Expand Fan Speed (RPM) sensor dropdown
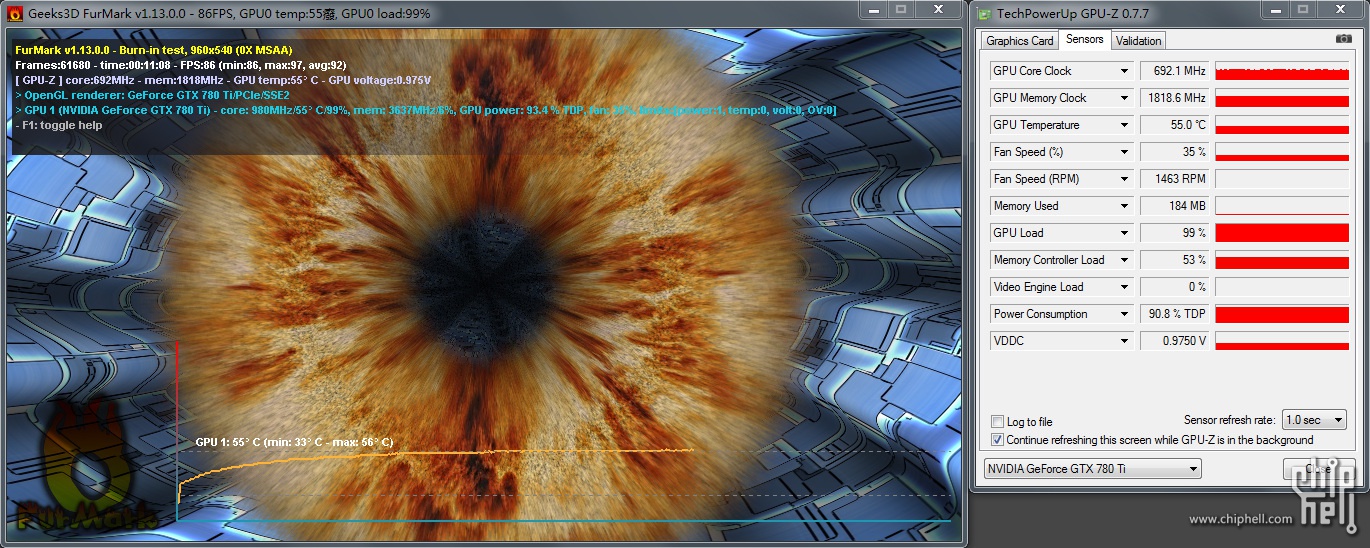Screen dimensions: 1370x548 1125,179
